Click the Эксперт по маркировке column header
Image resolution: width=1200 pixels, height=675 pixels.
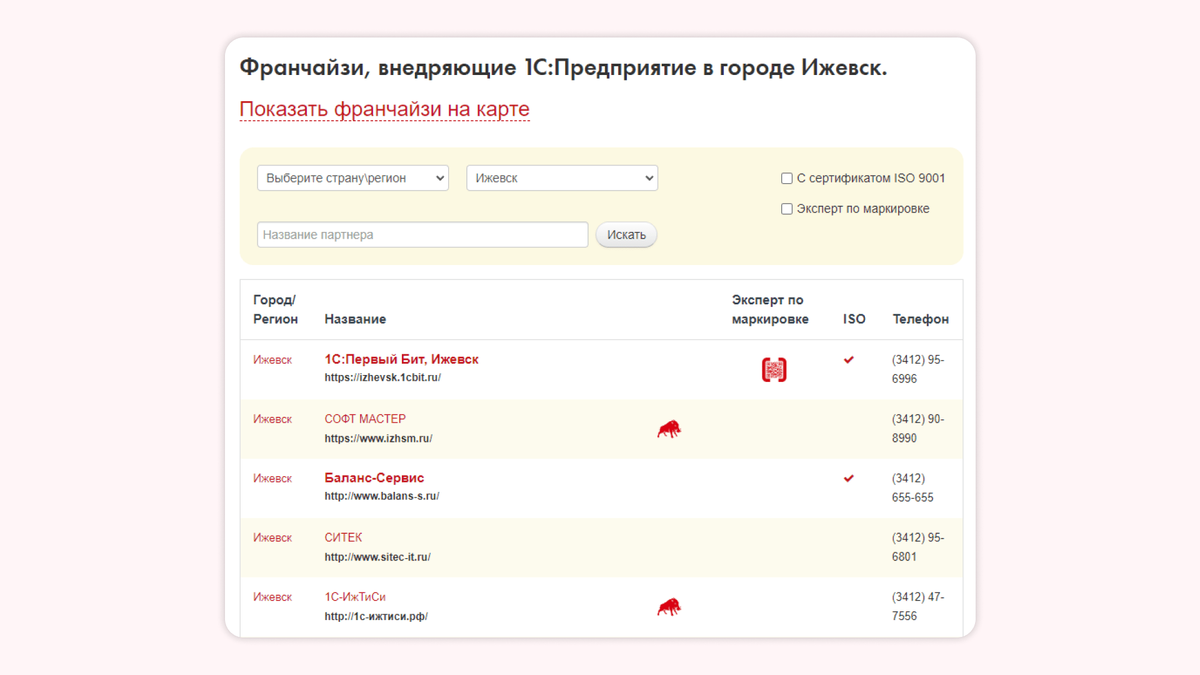point(770,309)
